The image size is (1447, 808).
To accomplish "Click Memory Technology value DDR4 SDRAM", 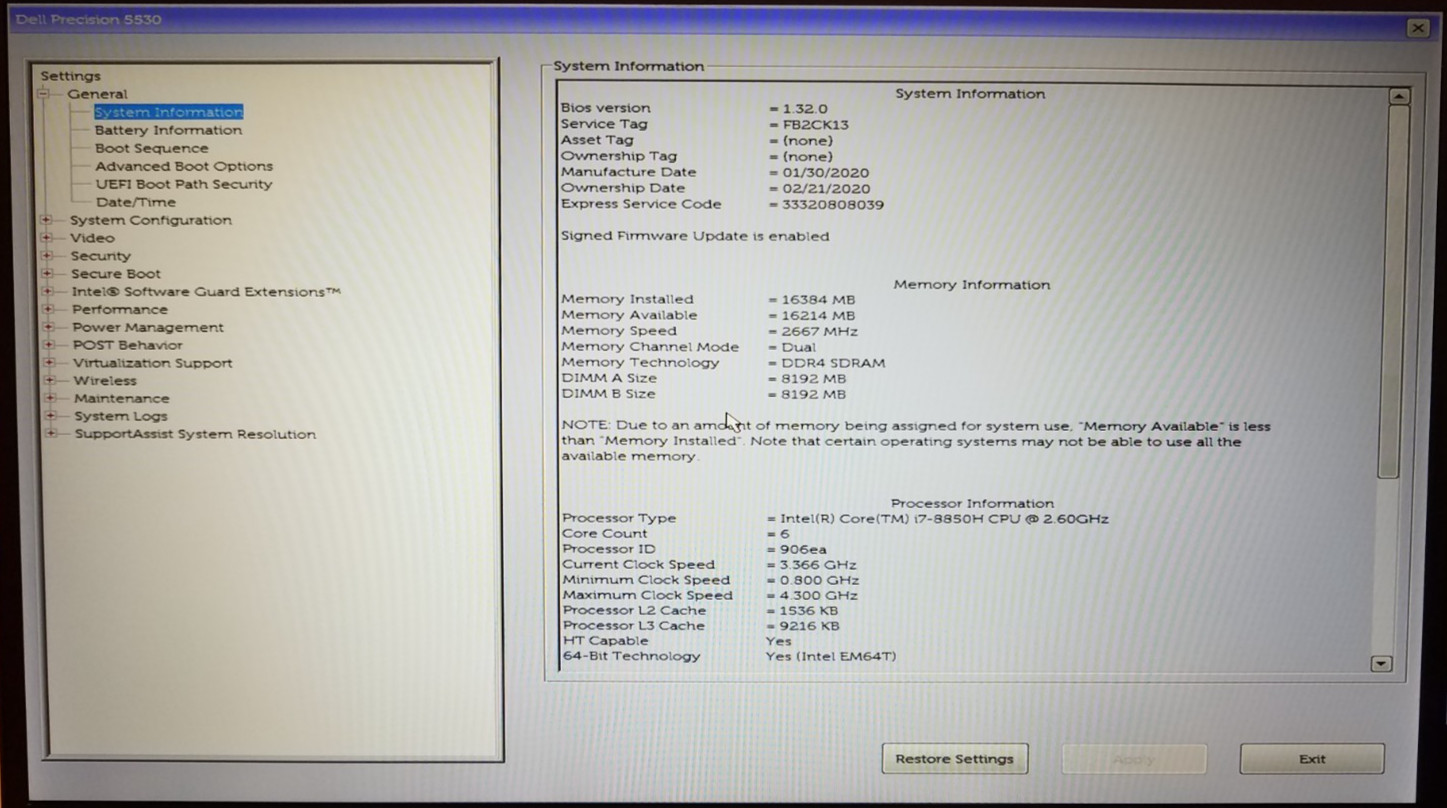I will coord(833,363).
